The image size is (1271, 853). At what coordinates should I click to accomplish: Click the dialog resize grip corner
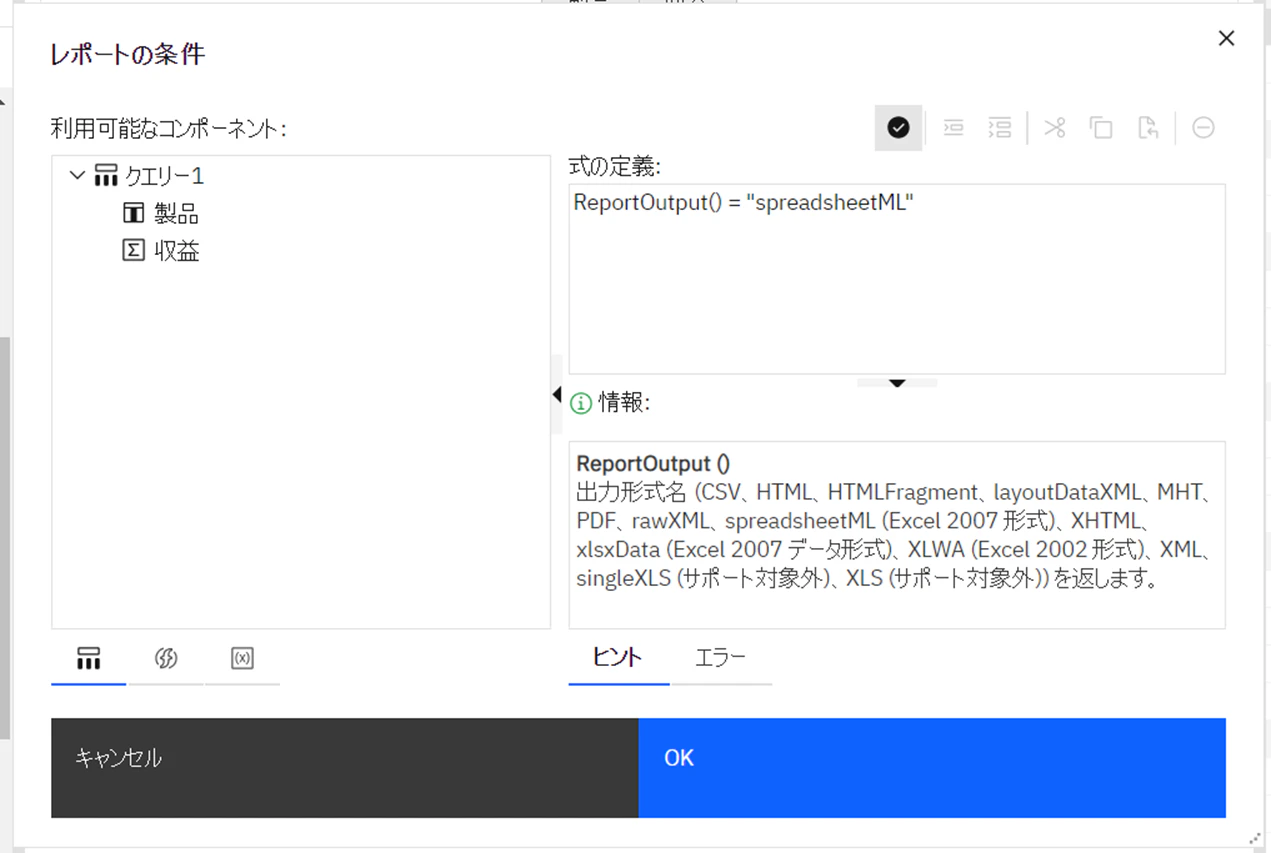coord(1255,838)
